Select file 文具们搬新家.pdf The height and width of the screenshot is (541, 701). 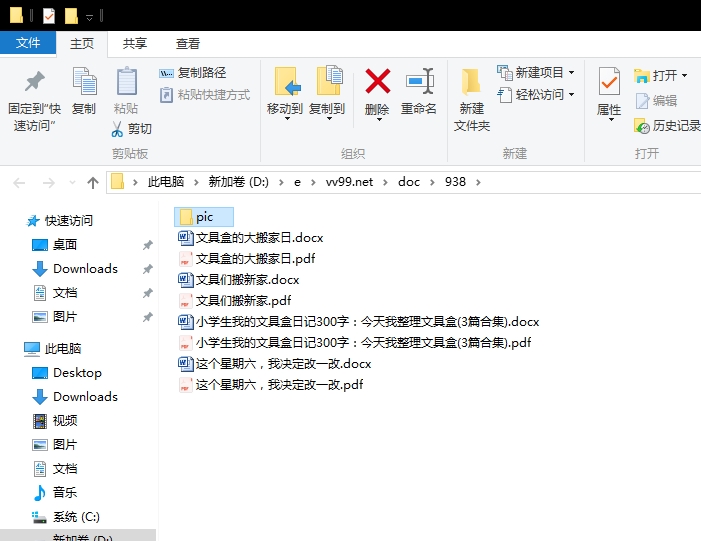coord(235,300)
